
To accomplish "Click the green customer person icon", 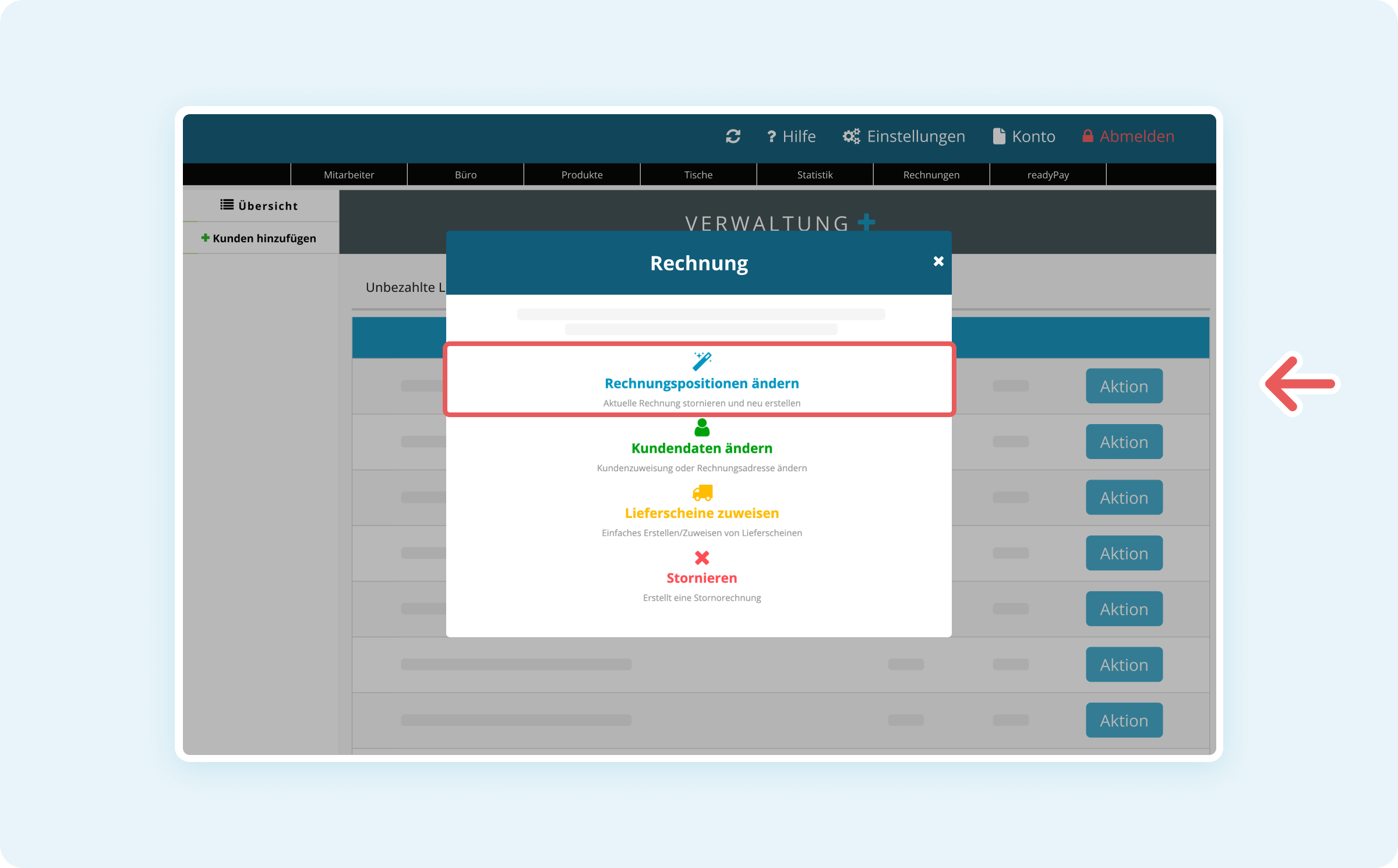I will coord(702,428).
